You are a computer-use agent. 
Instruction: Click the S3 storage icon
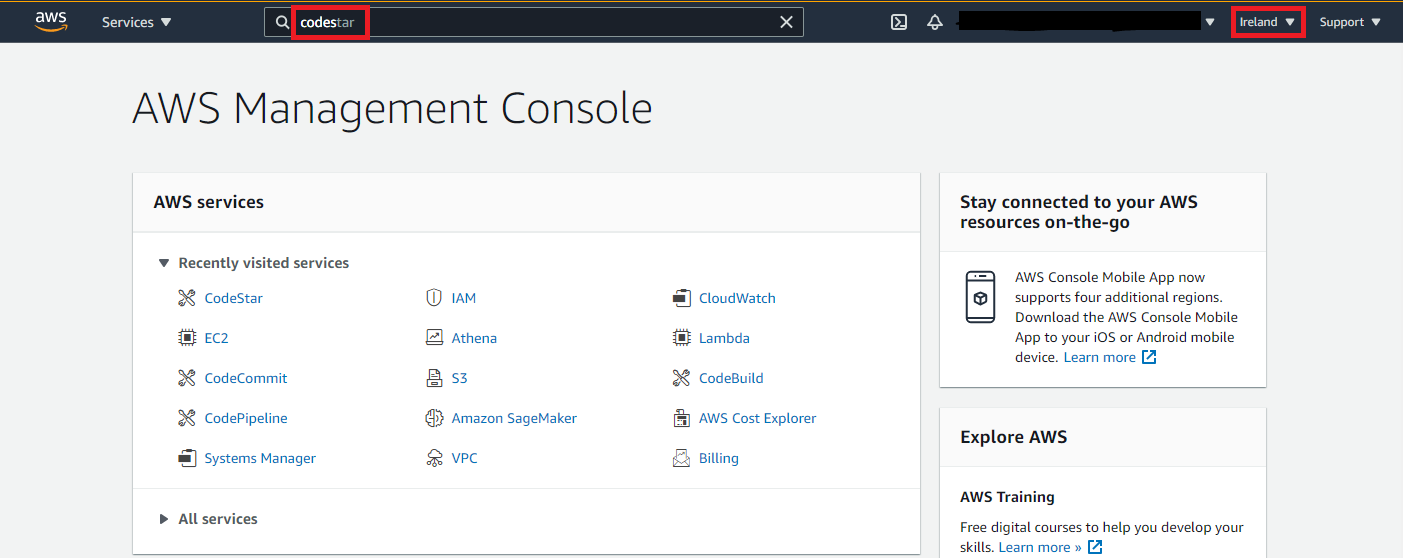[x=434, y=378]
